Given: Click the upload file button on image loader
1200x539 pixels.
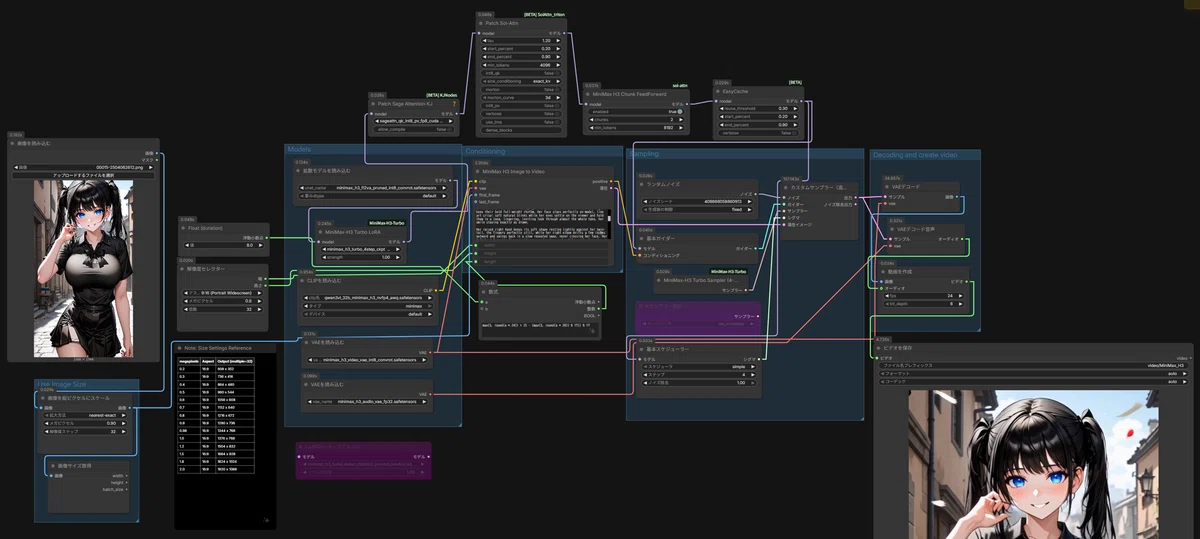Looking at the screenshot, I should [x=82, y=175].
